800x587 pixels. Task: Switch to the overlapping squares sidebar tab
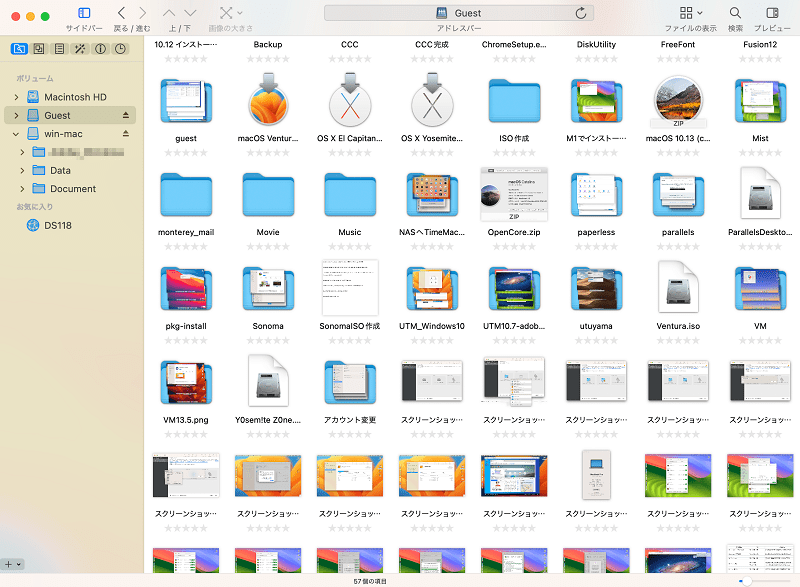pos(39,49)
